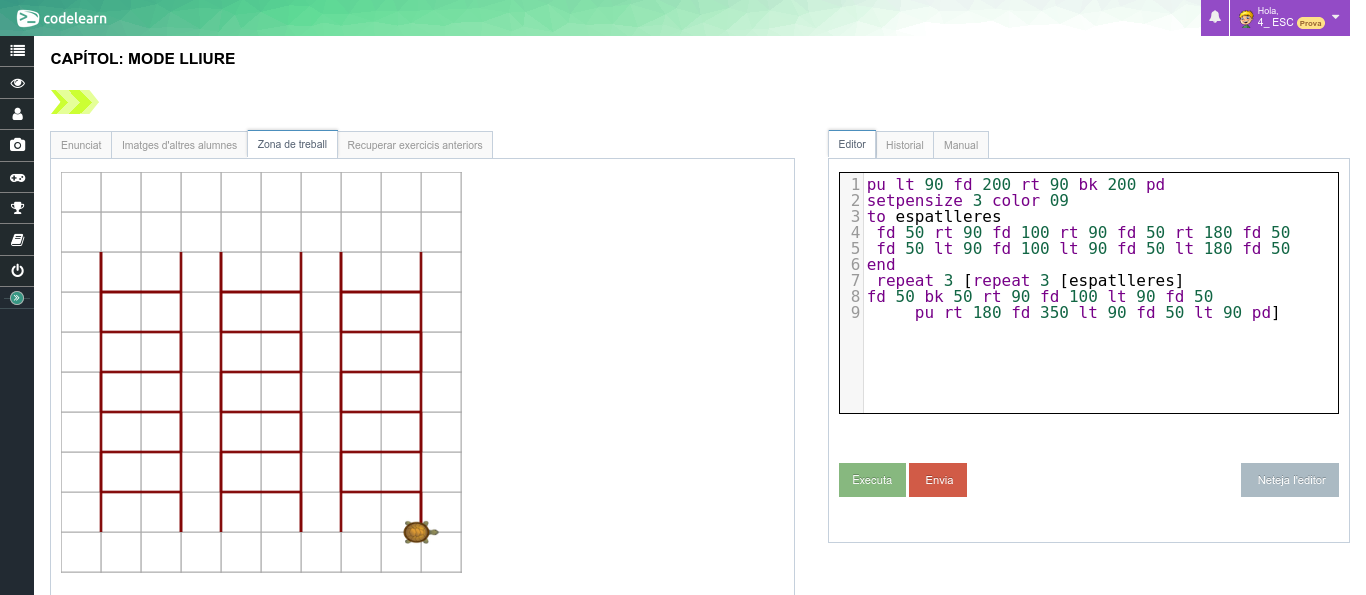Click the camera icon in sidebar
Image resolution: width=1366 pixels, height=595 pixels.
coord(17,145)
